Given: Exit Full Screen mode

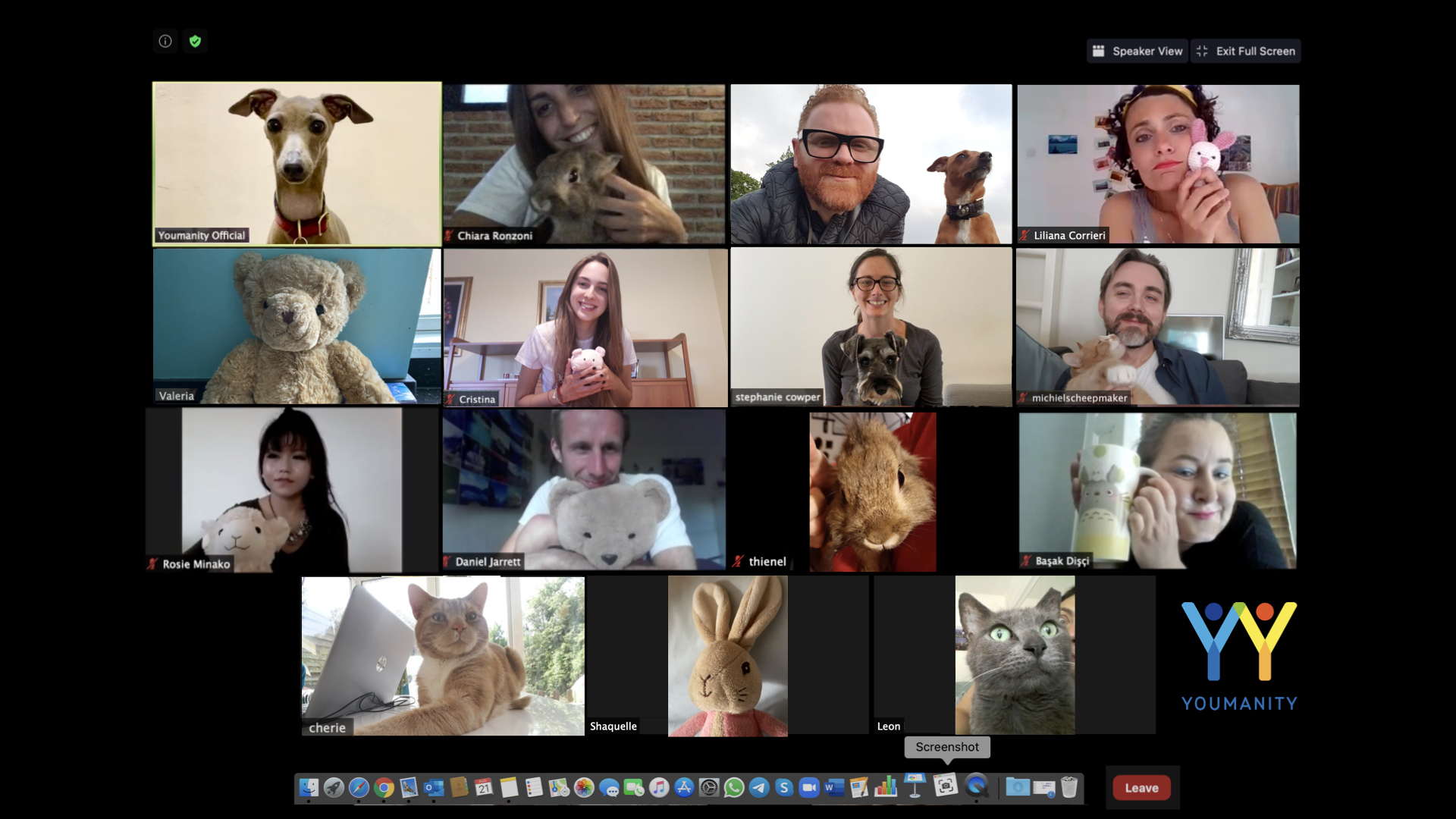Looking at the screenshot, I should point(1245,51).
